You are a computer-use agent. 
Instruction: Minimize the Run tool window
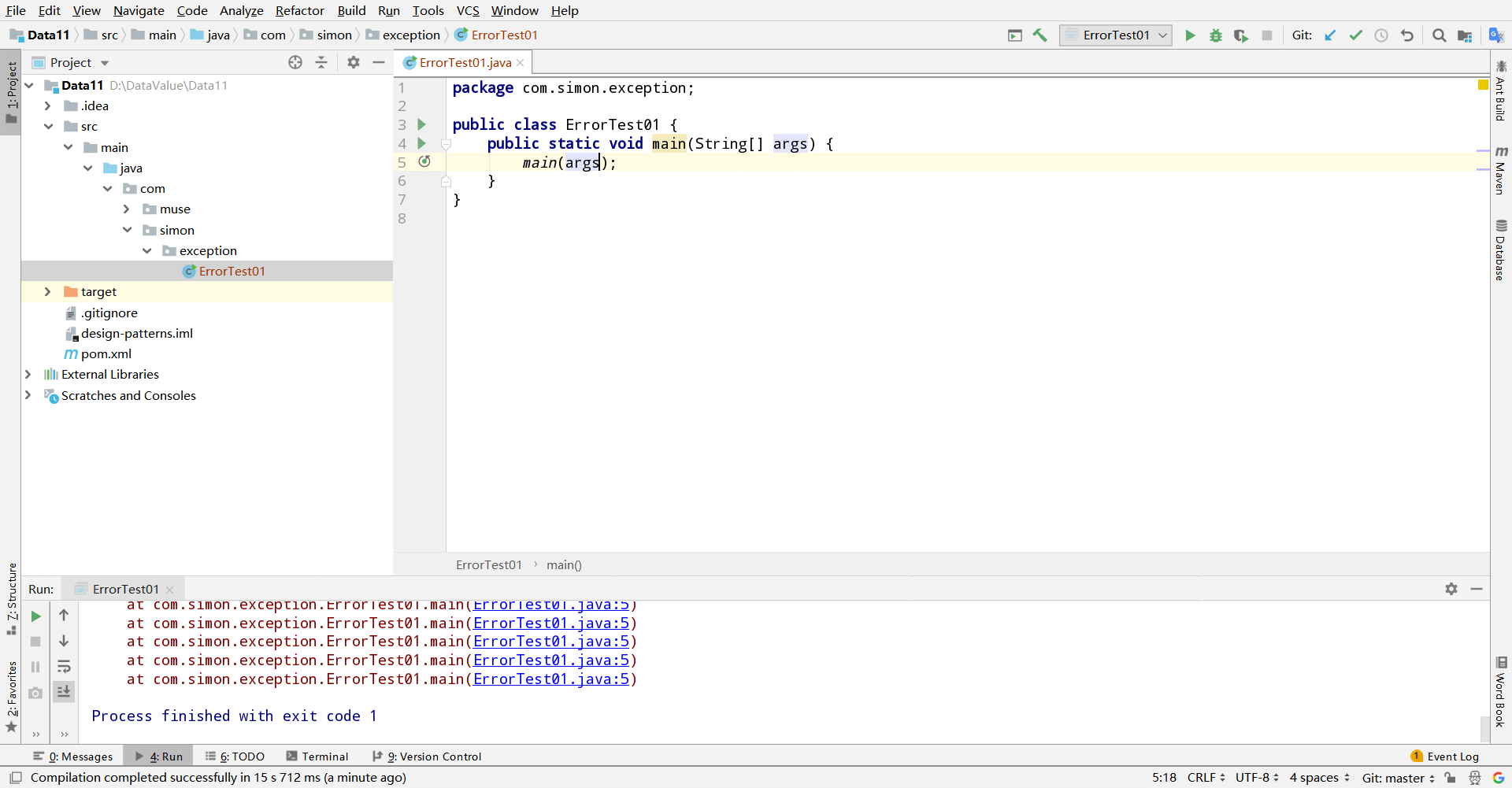1477,589
